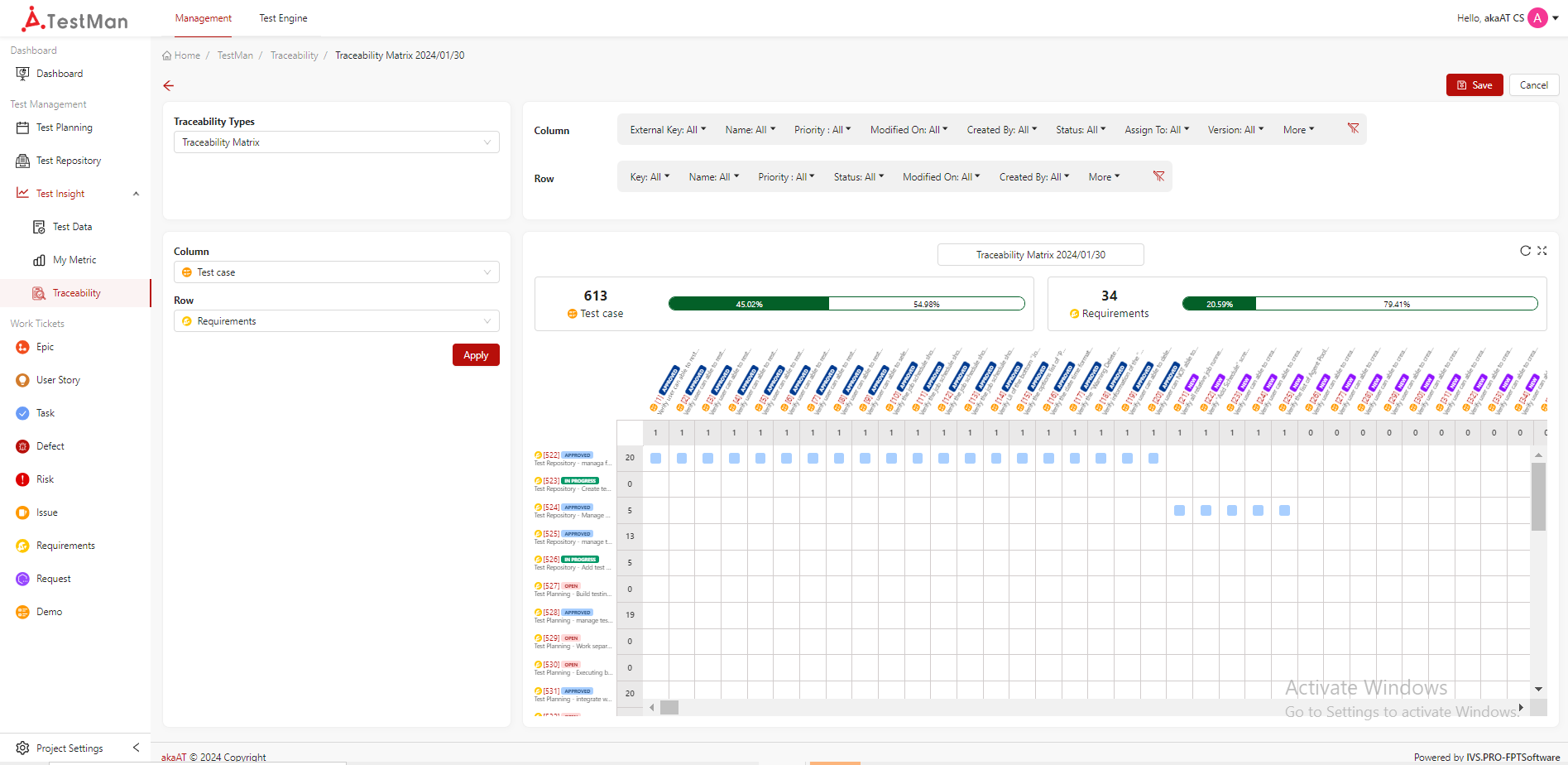
Task: Click matrix horizontal scrollbar thumb
Action: [669, 708]
